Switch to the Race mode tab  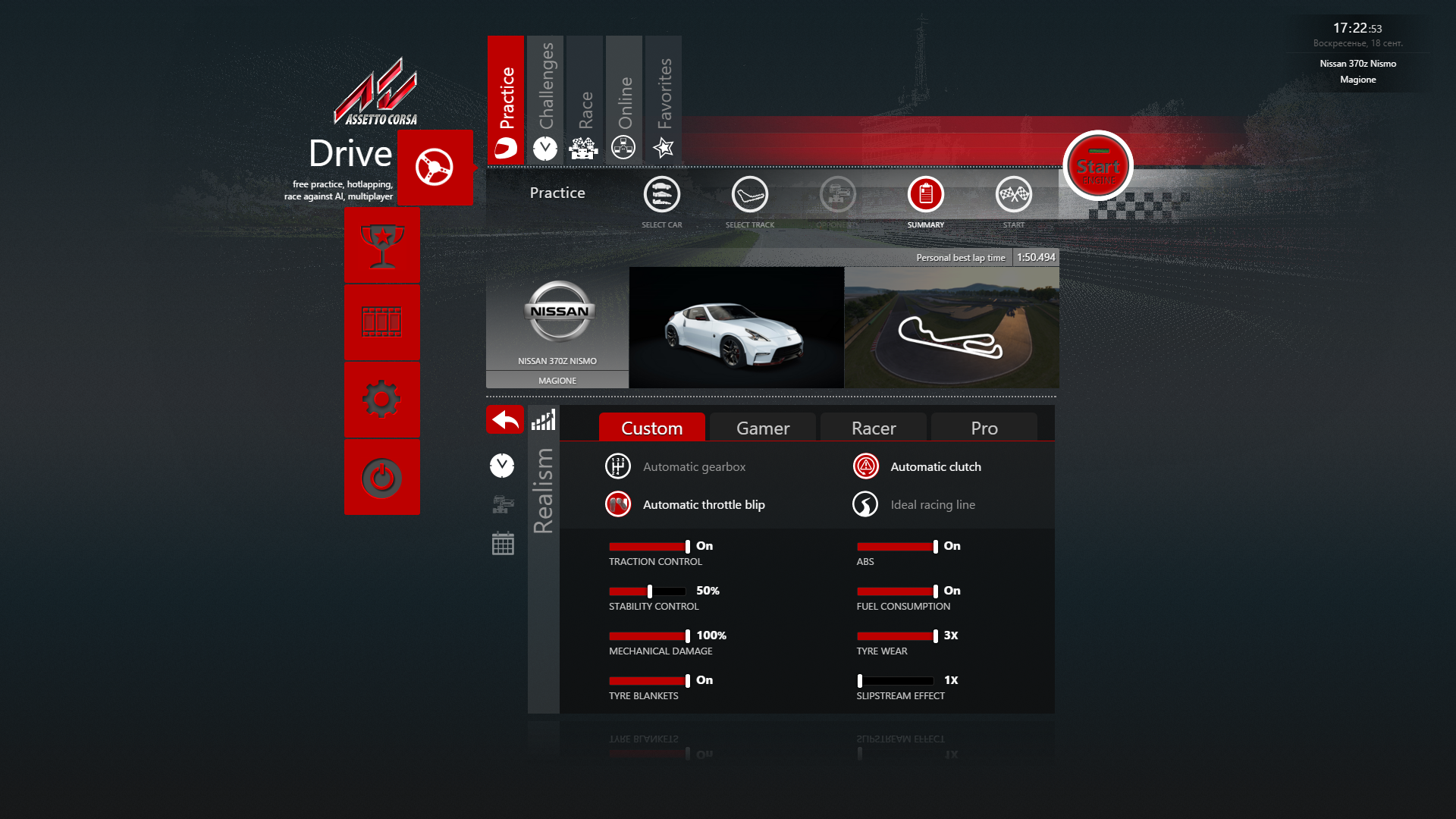[x=585, y=99]
